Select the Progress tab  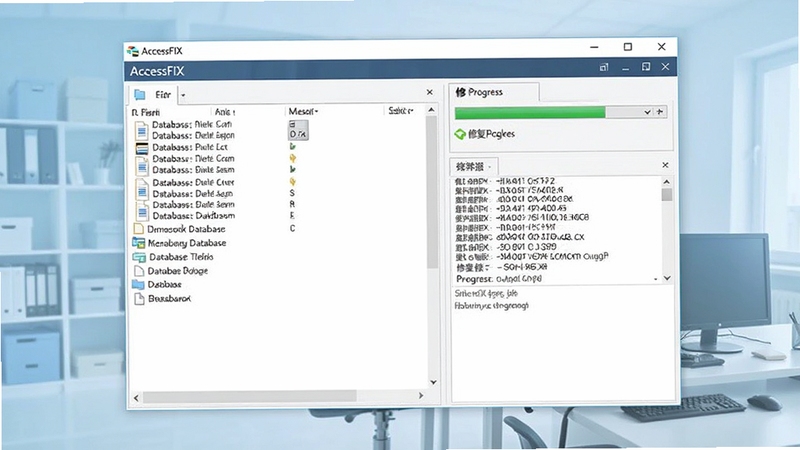[493, 92]
